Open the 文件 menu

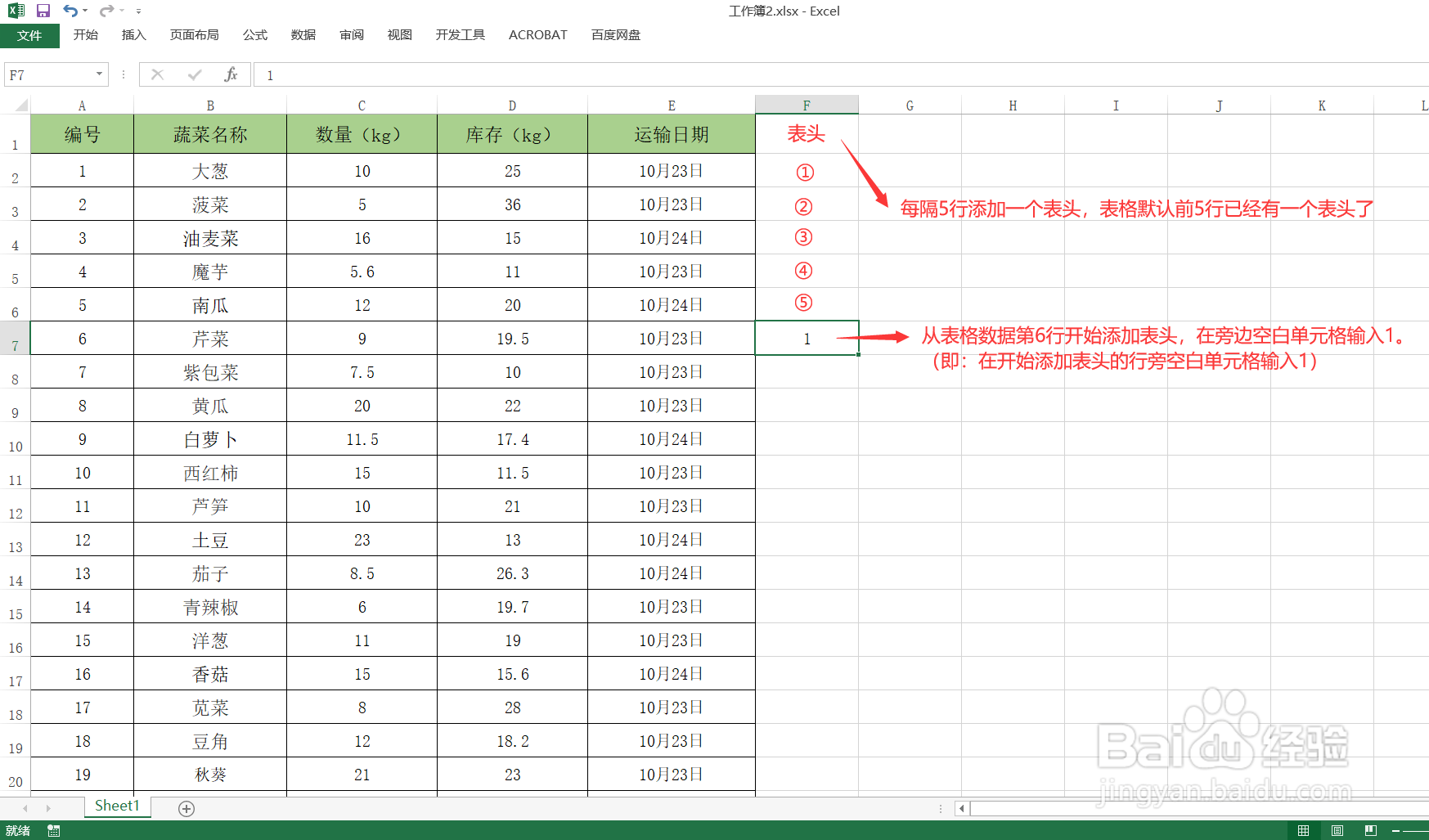tap(29, 35)
